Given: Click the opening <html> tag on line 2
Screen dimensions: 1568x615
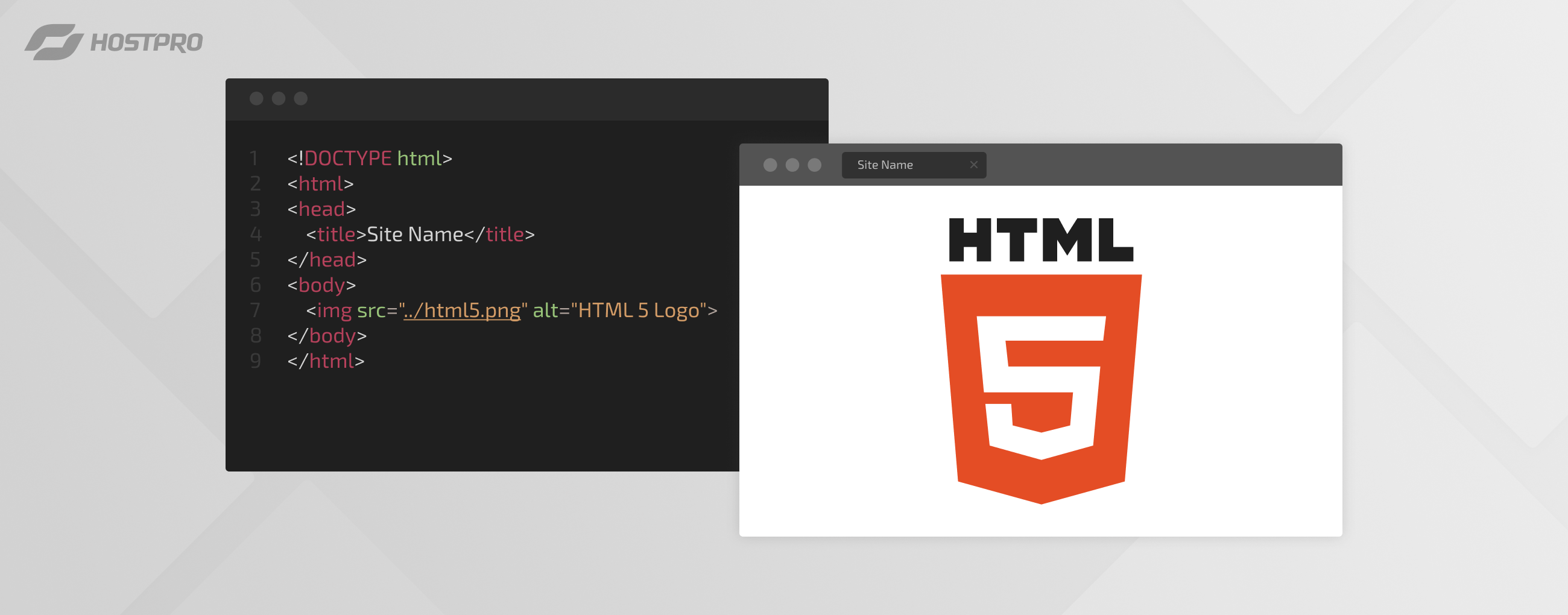Looking at the screenshot, I should (x=320, y=184).
